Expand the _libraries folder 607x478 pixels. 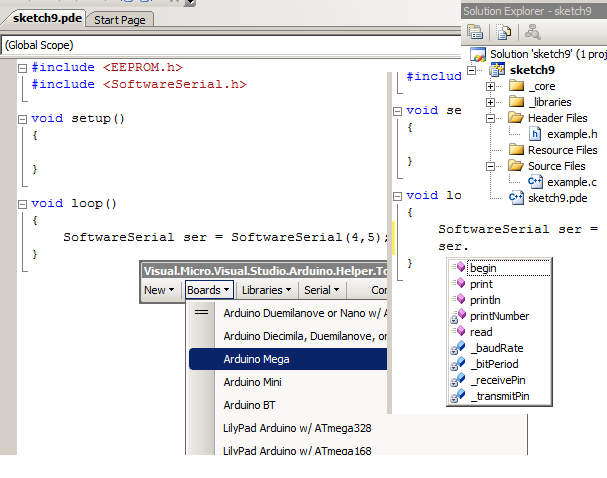tap(490, 102)
